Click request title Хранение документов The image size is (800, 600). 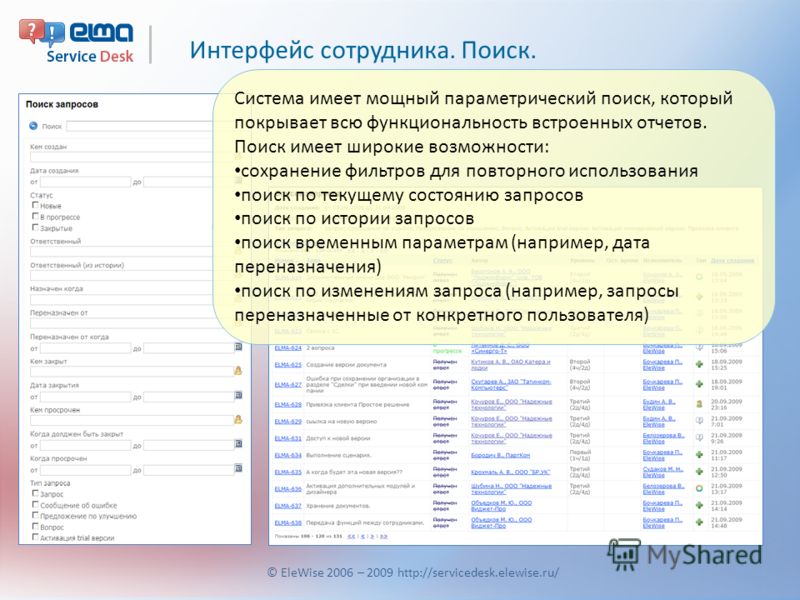(x=338, y=506)
